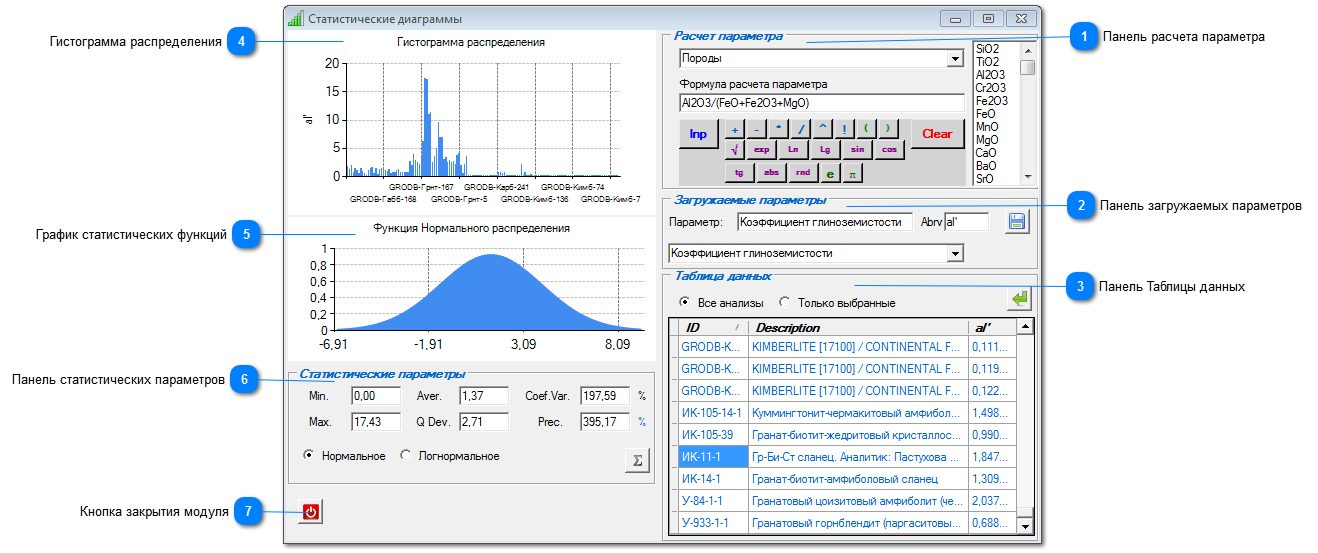The width and height of the screenshot is (1318, 553).
Task: Click the red Clear button
Action: [x=937, y=134]
